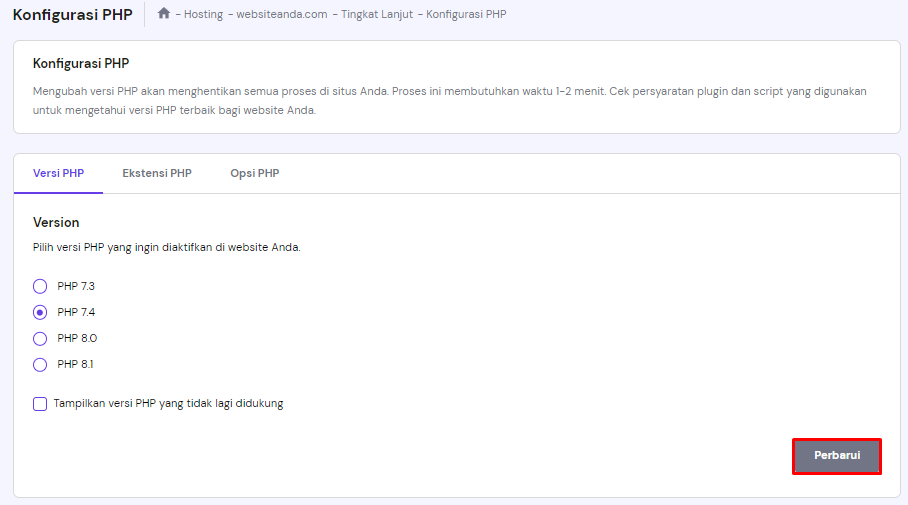Go to the Opsi PHP tab
The width and height of the screenshot is (908, 505).
pyautogui.click(x=254, y=173)
